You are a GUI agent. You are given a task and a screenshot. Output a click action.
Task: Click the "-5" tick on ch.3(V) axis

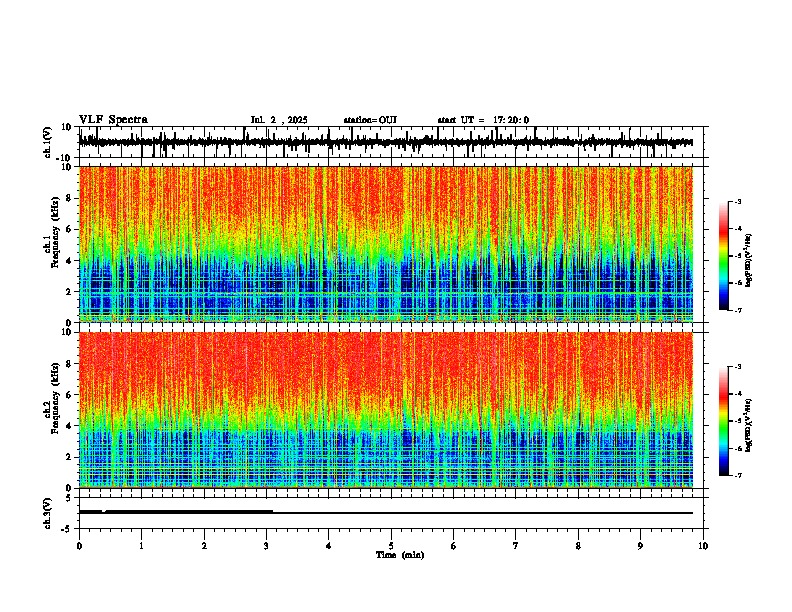[x=68, y=529]
